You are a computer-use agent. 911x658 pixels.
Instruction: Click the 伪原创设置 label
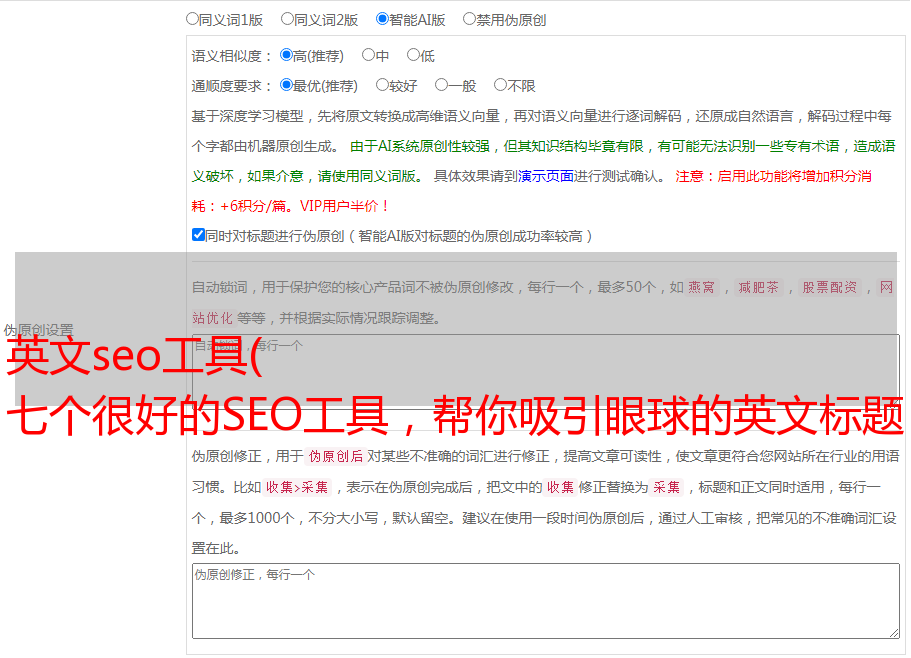click(38, 330)
